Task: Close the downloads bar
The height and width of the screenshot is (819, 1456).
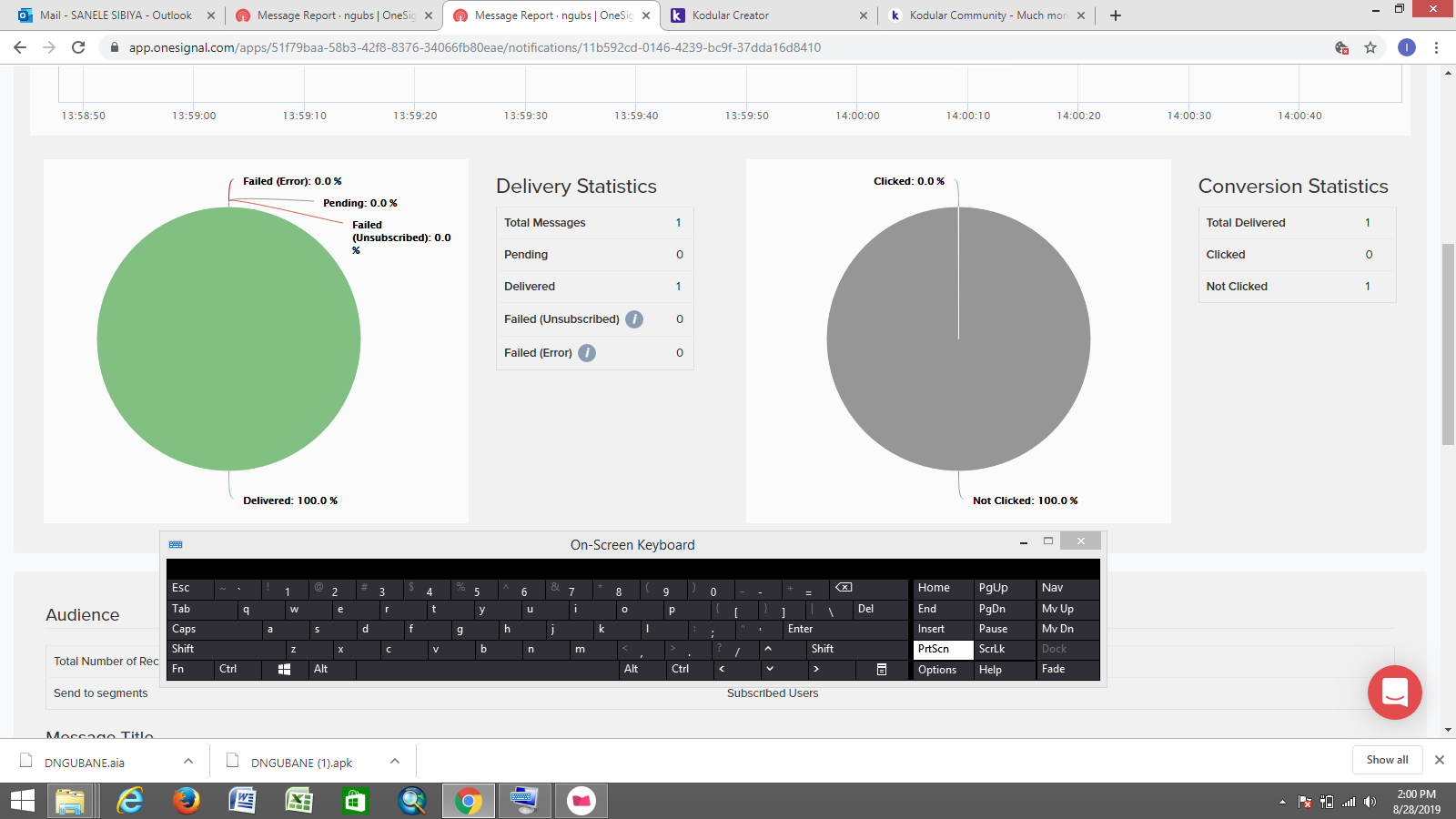Action: (x=1440, y=760)
